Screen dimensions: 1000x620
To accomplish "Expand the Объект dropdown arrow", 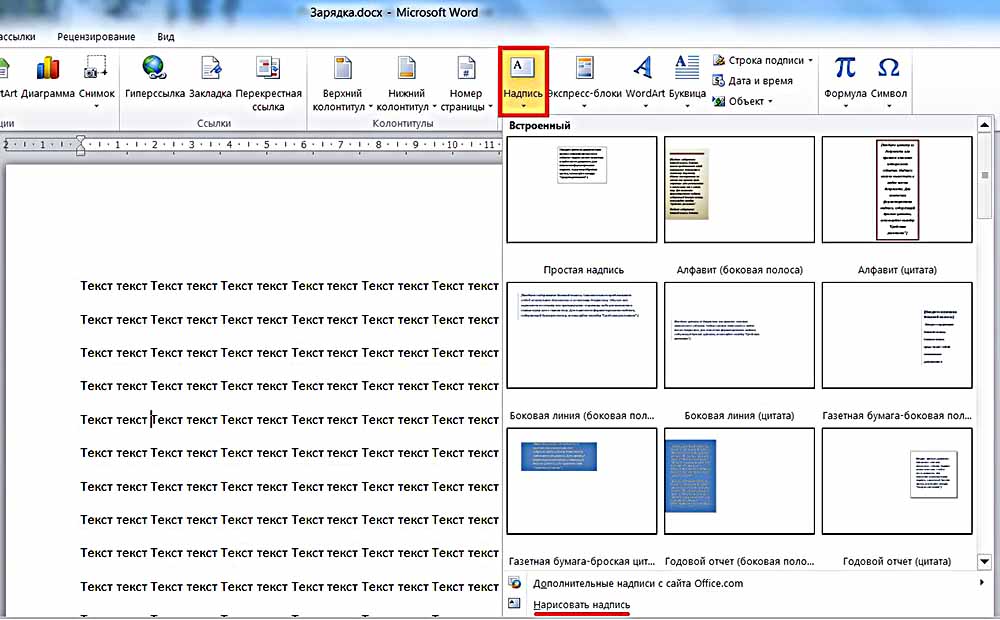I will click(771, 101).
